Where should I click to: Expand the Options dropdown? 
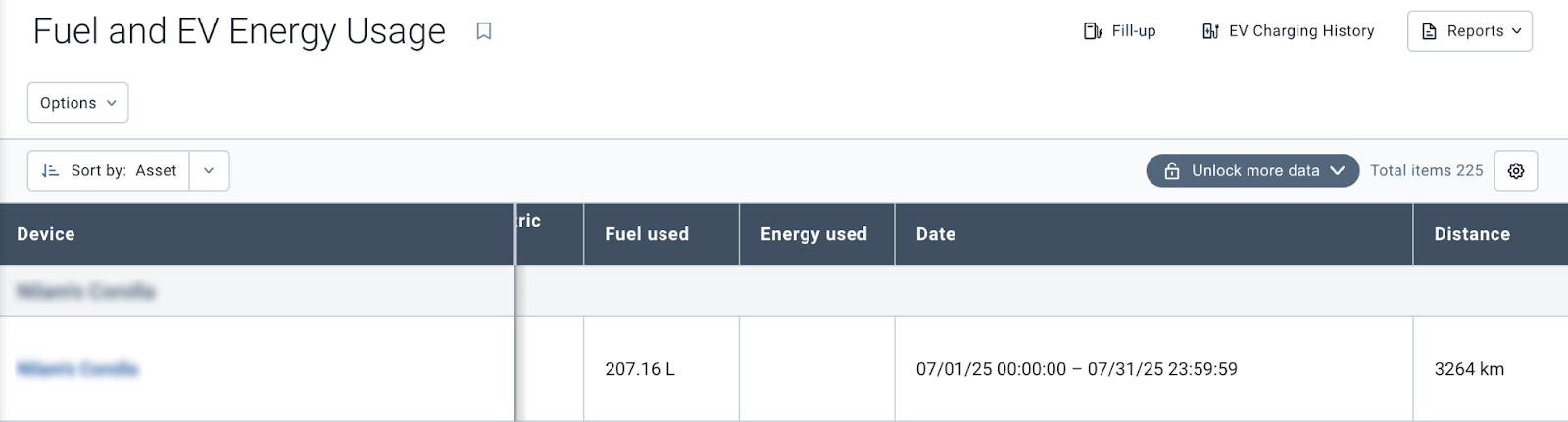pos(77,103)
